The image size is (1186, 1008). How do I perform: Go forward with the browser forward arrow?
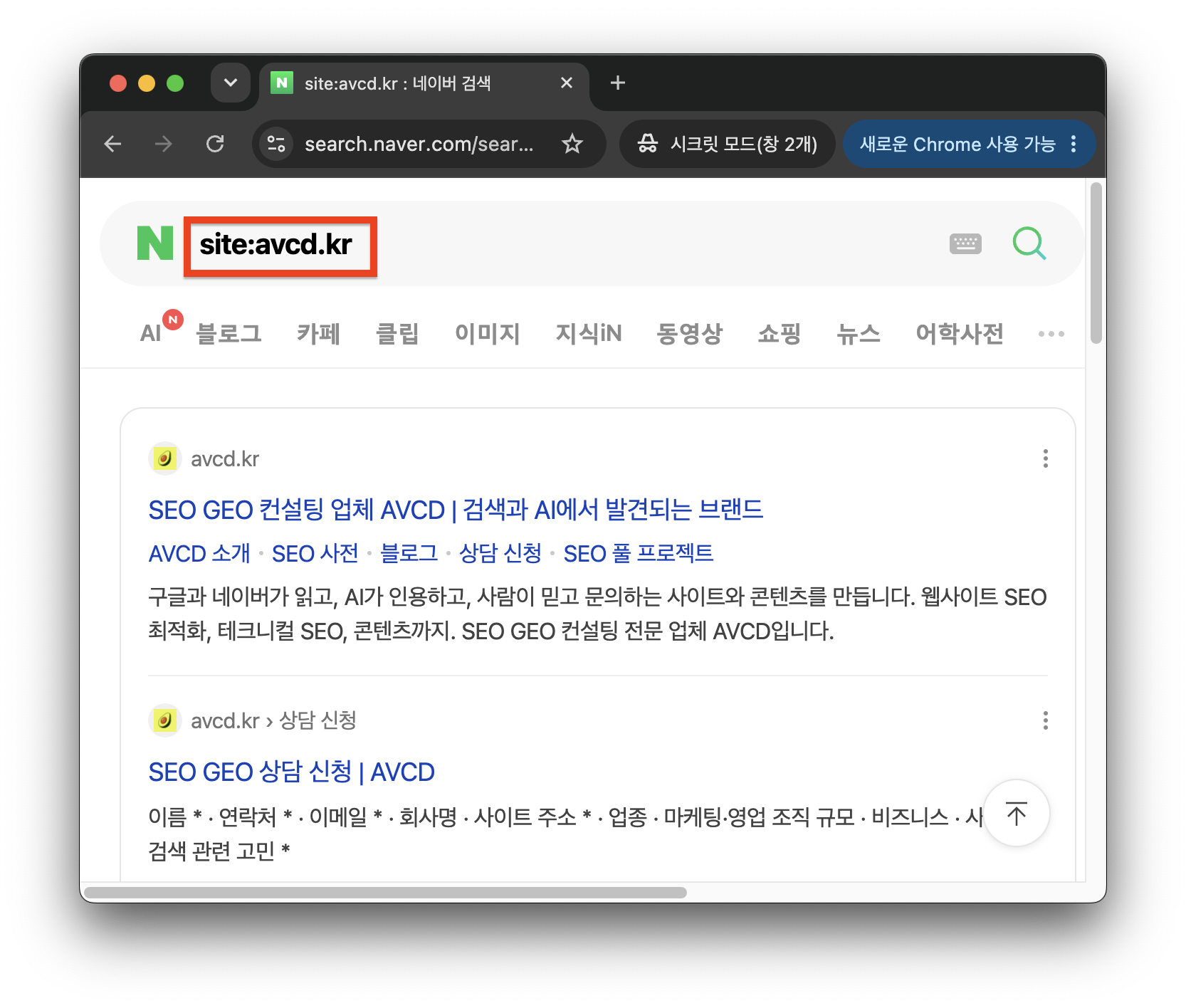(x=164, y=145)
